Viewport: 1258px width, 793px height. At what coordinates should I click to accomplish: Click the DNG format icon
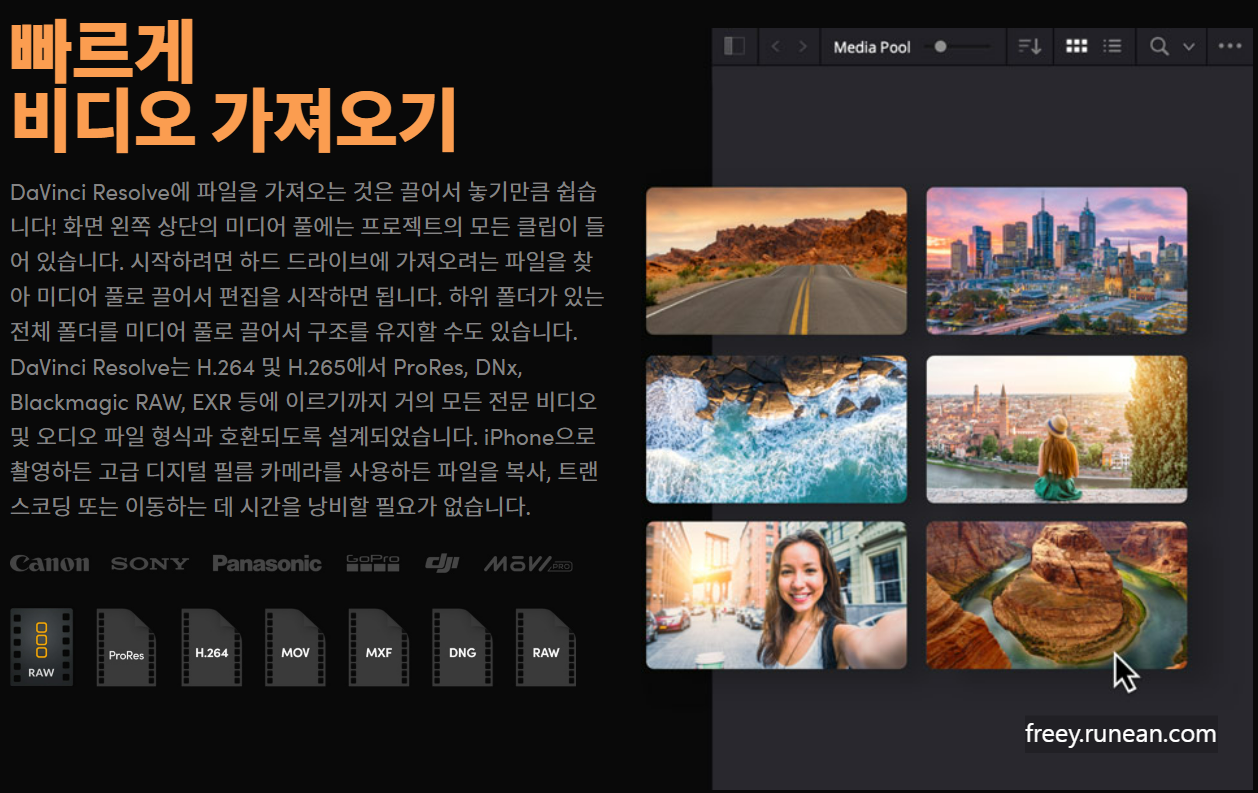pyautogui.click(x=462, y=647)
